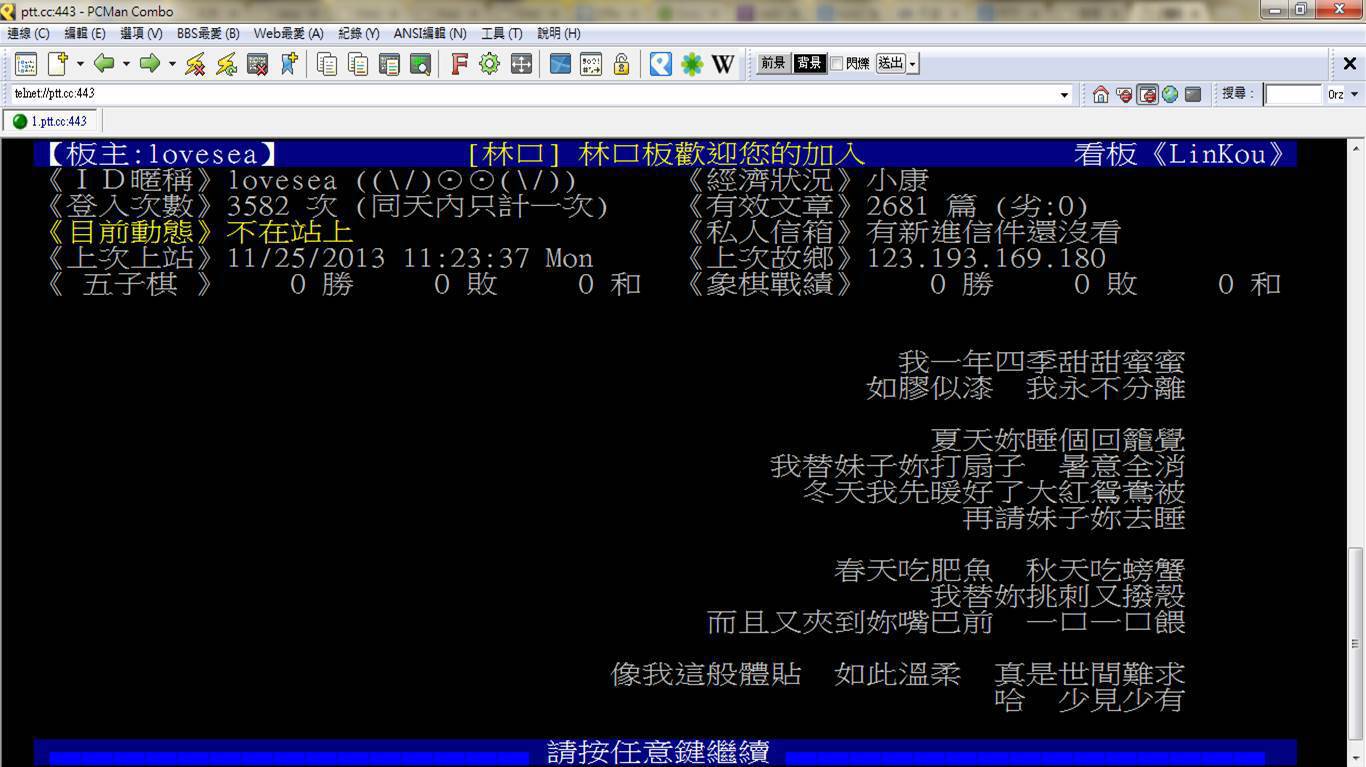
Task: Click the 有新進信件還沒看 mailbox text
Action: tap(994, 232)
